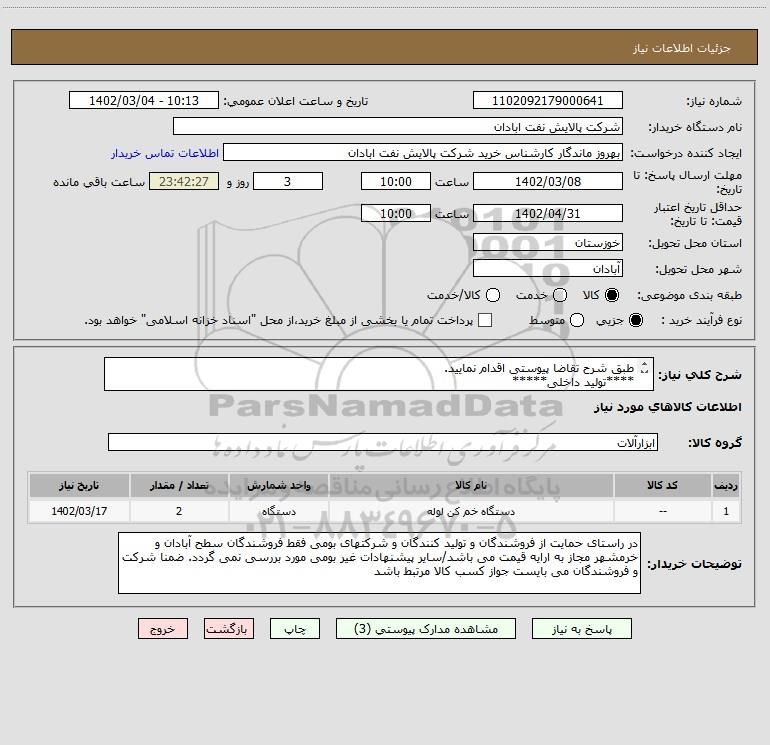Click the item name cell دستگاه خم کن لوله
The image size is (770, 745).
471,511
